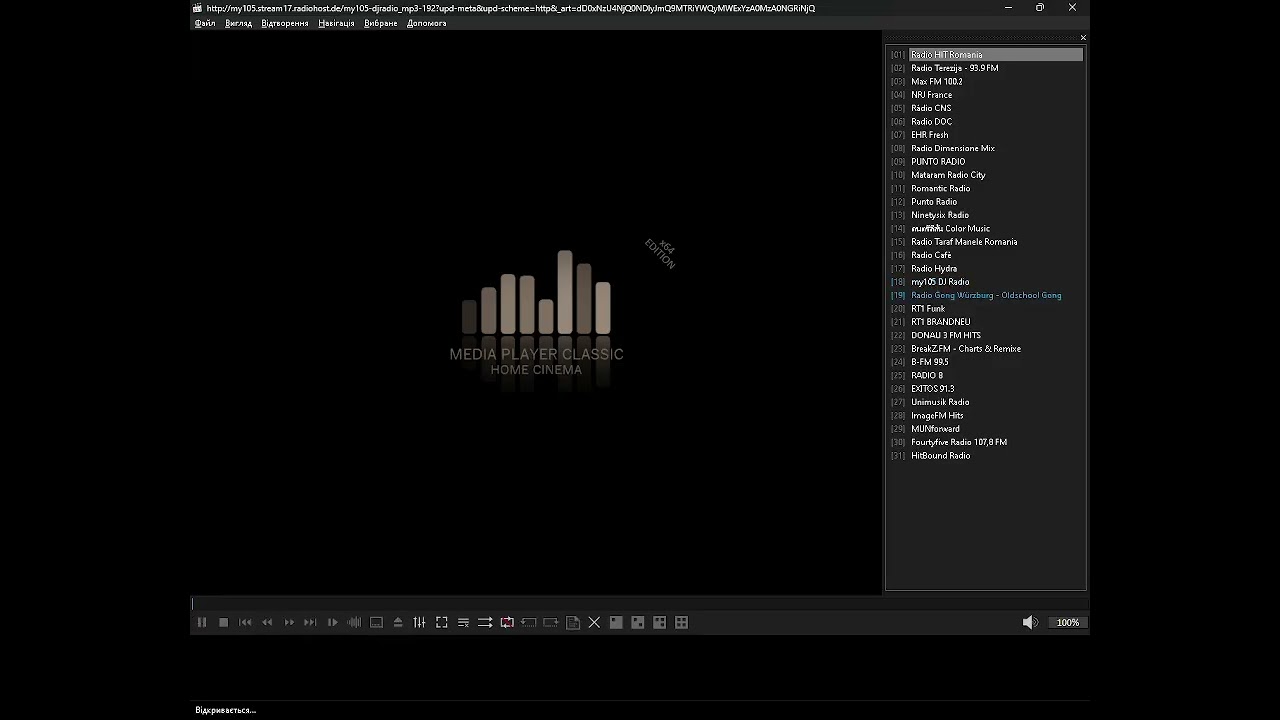
Task: Open file properties document icon
Action: click(x=573, y=622)
